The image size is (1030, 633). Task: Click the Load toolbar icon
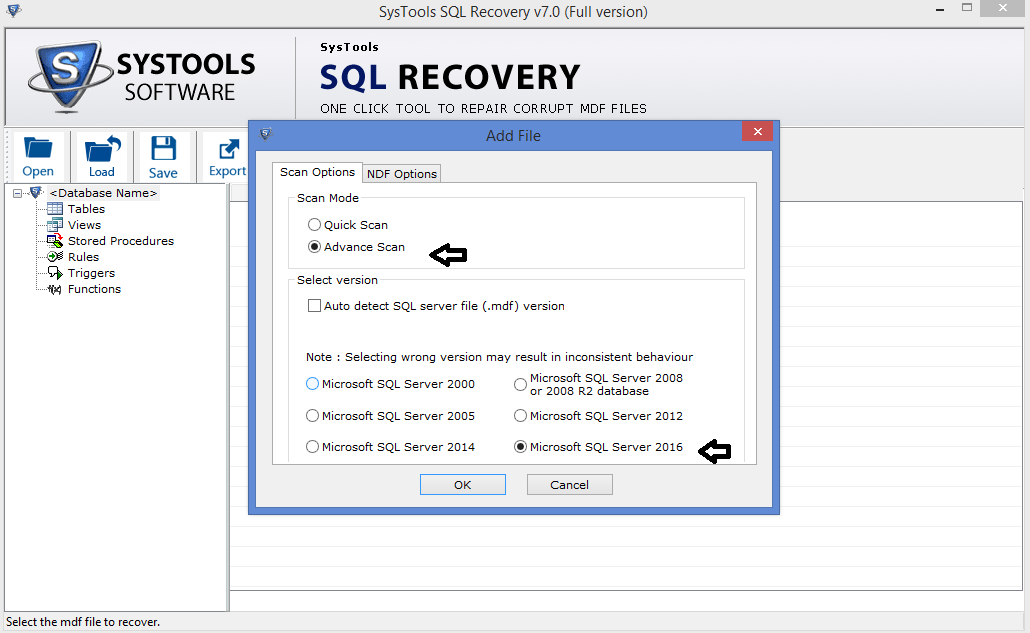pyautogui.click(x=102, y=156)
